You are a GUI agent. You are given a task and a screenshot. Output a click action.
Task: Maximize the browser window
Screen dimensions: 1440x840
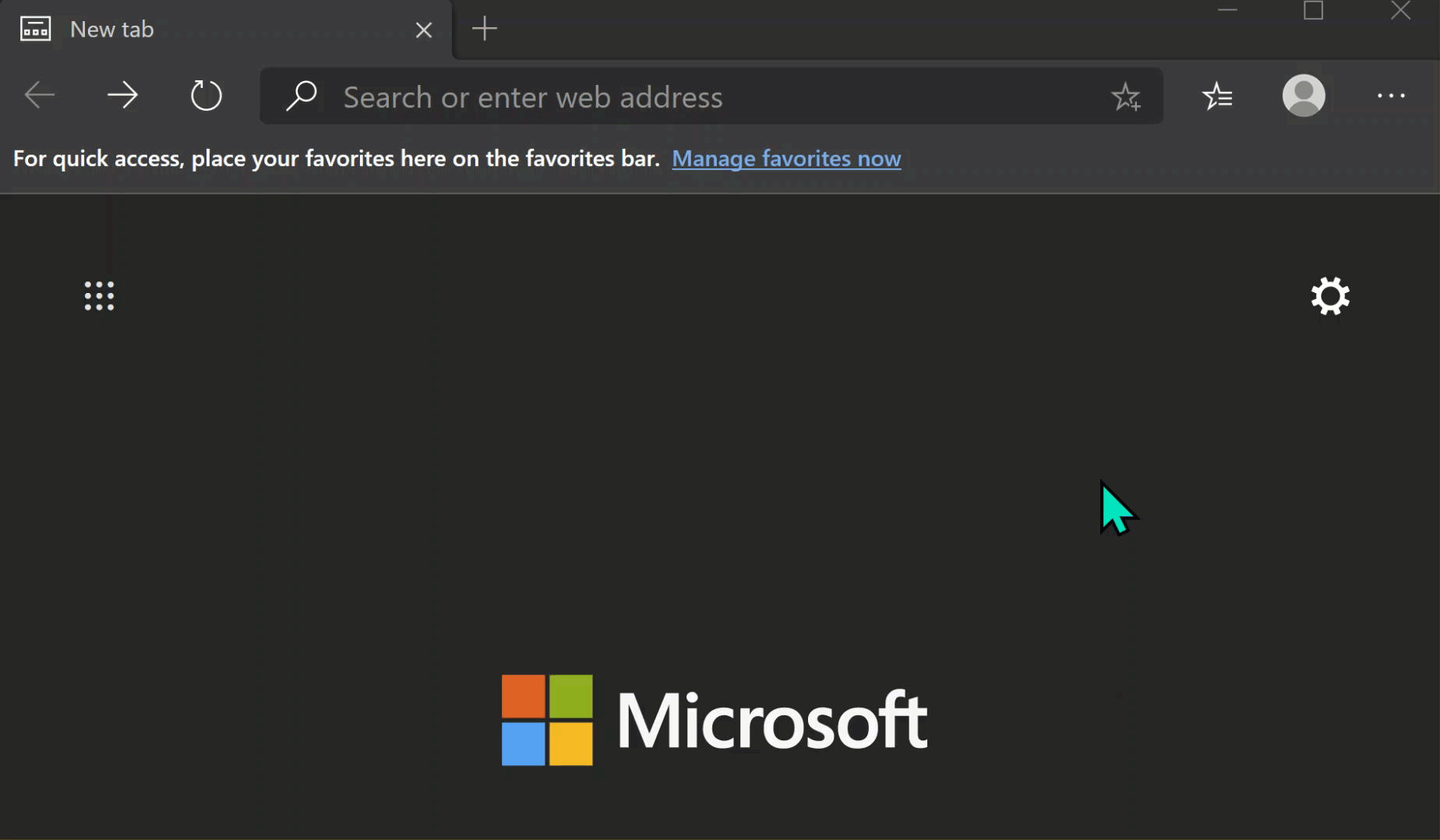point(1314,10)
